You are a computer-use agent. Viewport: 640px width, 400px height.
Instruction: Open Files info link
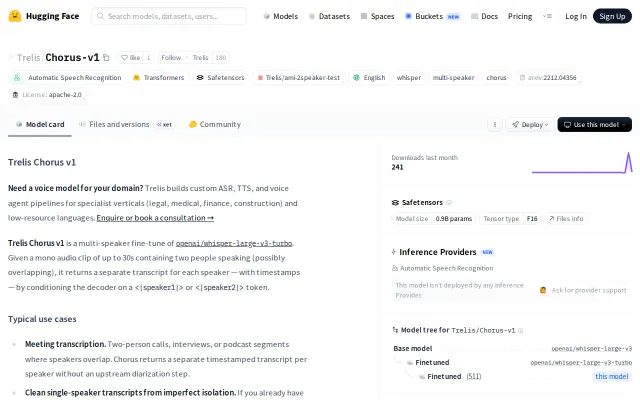point(566,219)
